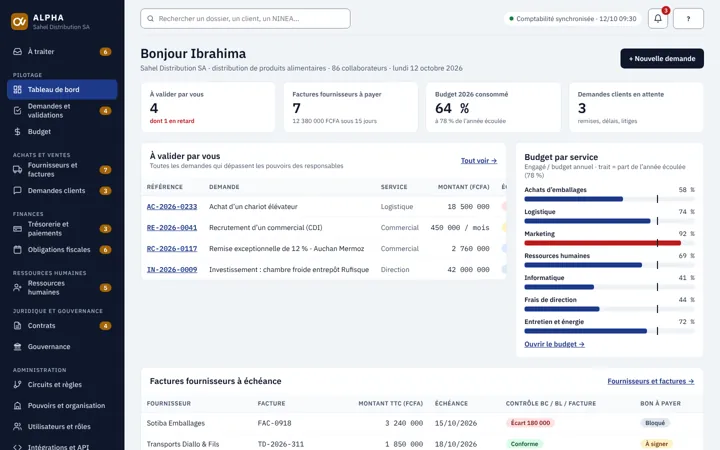720x450 pixels.
Task: Click Sotiba Emballages supplier name
Action: tap(175, 423)
